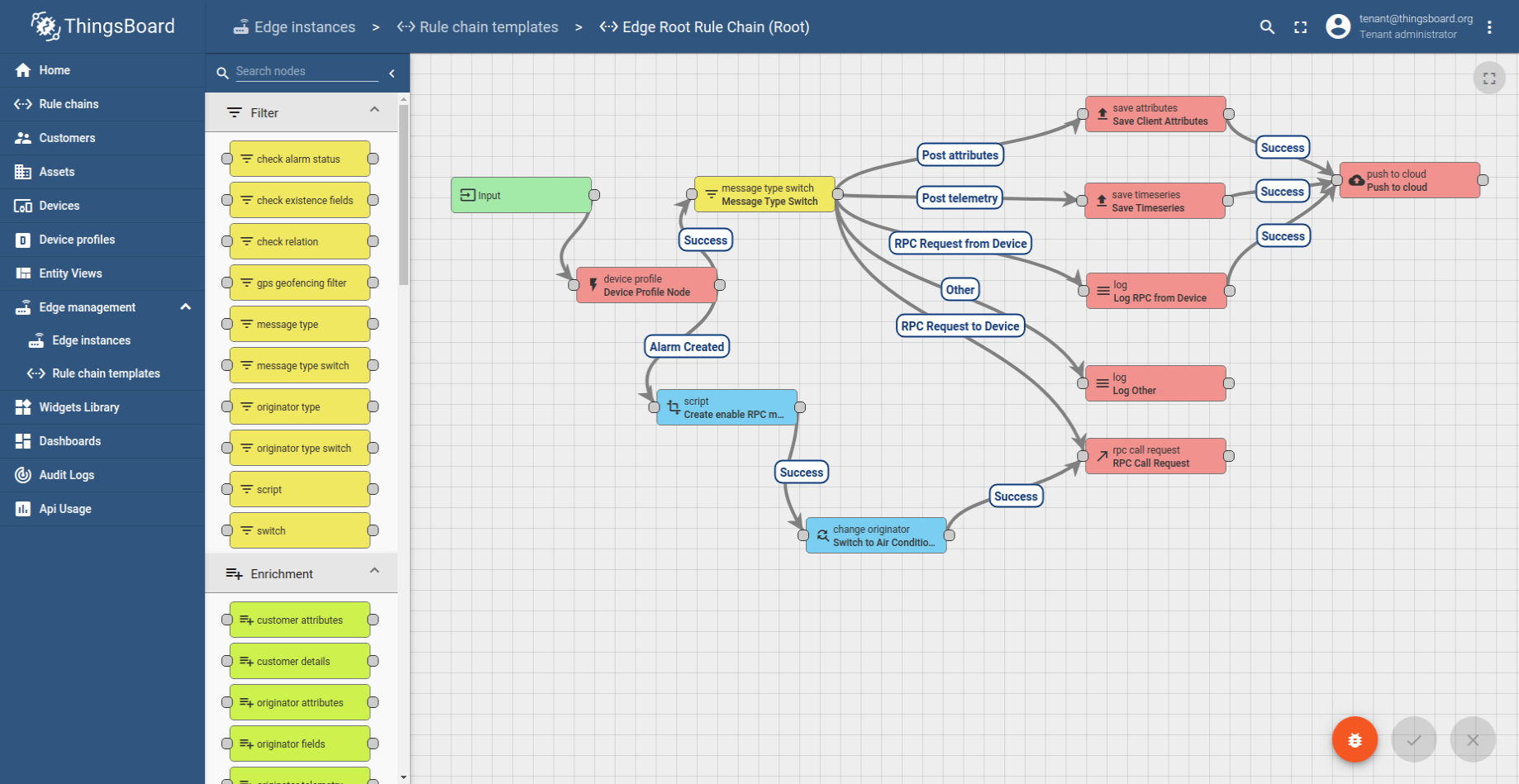Click the arrow icon on RPC Call Request node
This screenshot has height=784, width=1519.
[x=1102, y=456]
